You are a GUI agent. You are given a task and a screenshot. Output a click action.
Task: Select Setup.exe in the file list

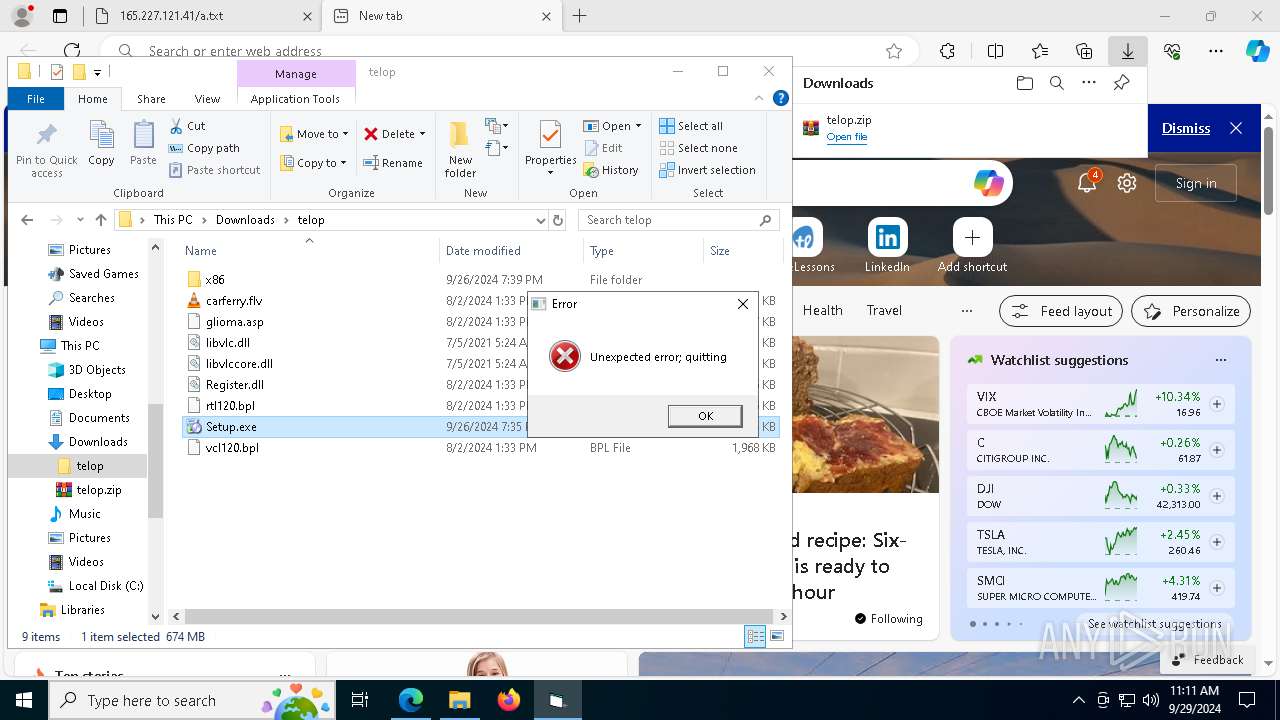click(x=231, y=427)
